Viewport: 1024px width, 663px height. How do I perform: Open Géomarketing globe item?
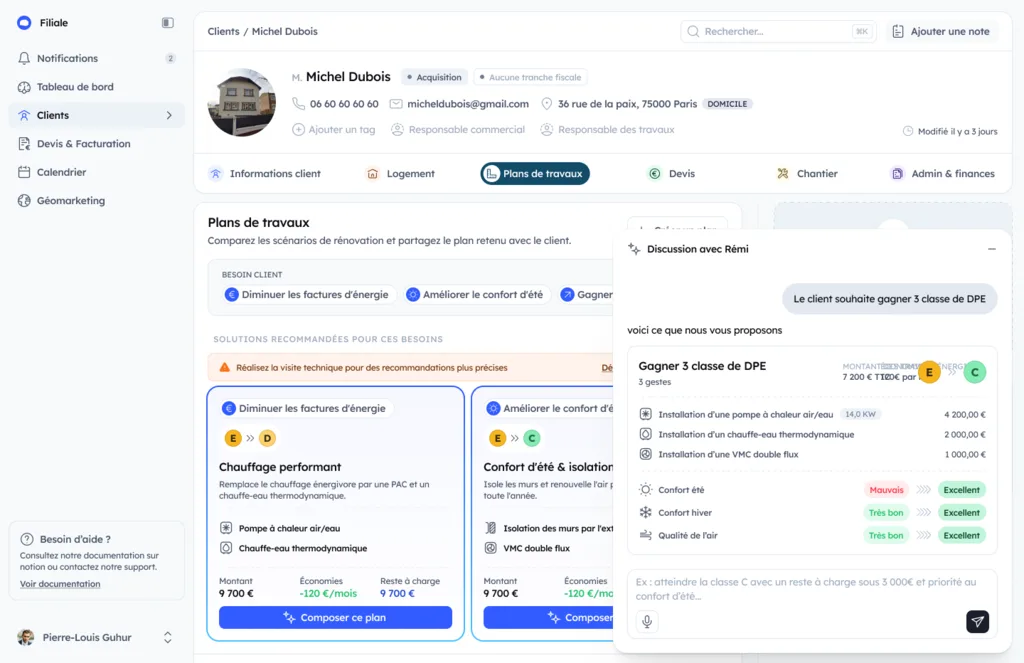pos(24,201)
